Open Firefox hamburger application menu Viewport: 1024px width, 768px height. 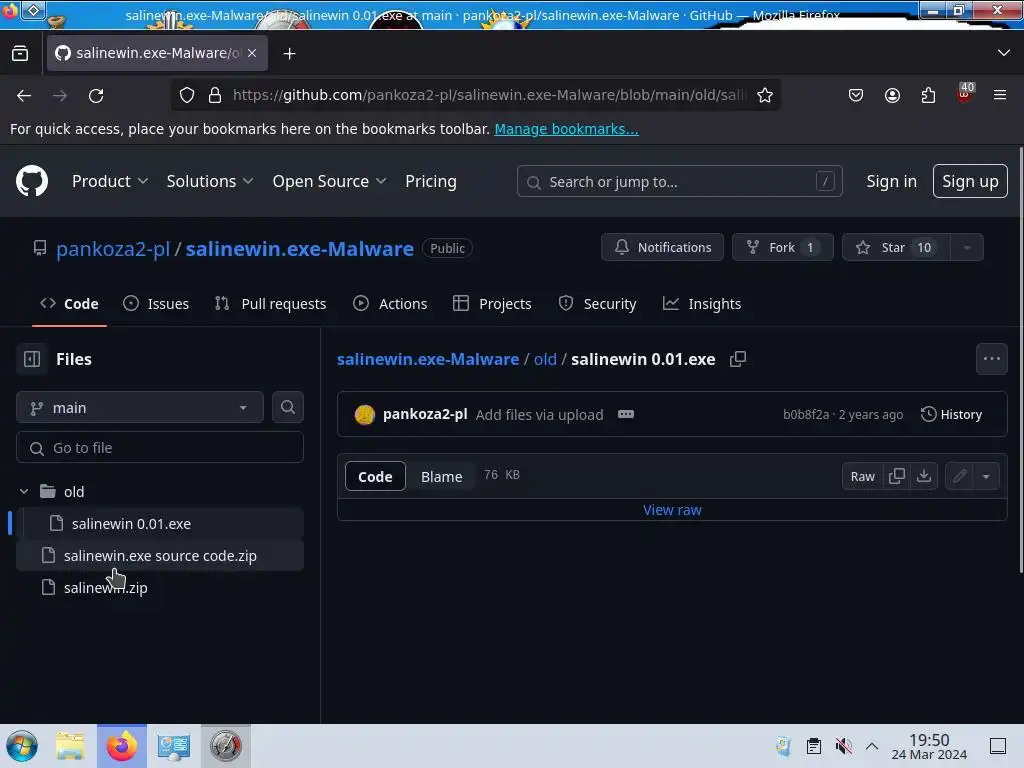1000,95
